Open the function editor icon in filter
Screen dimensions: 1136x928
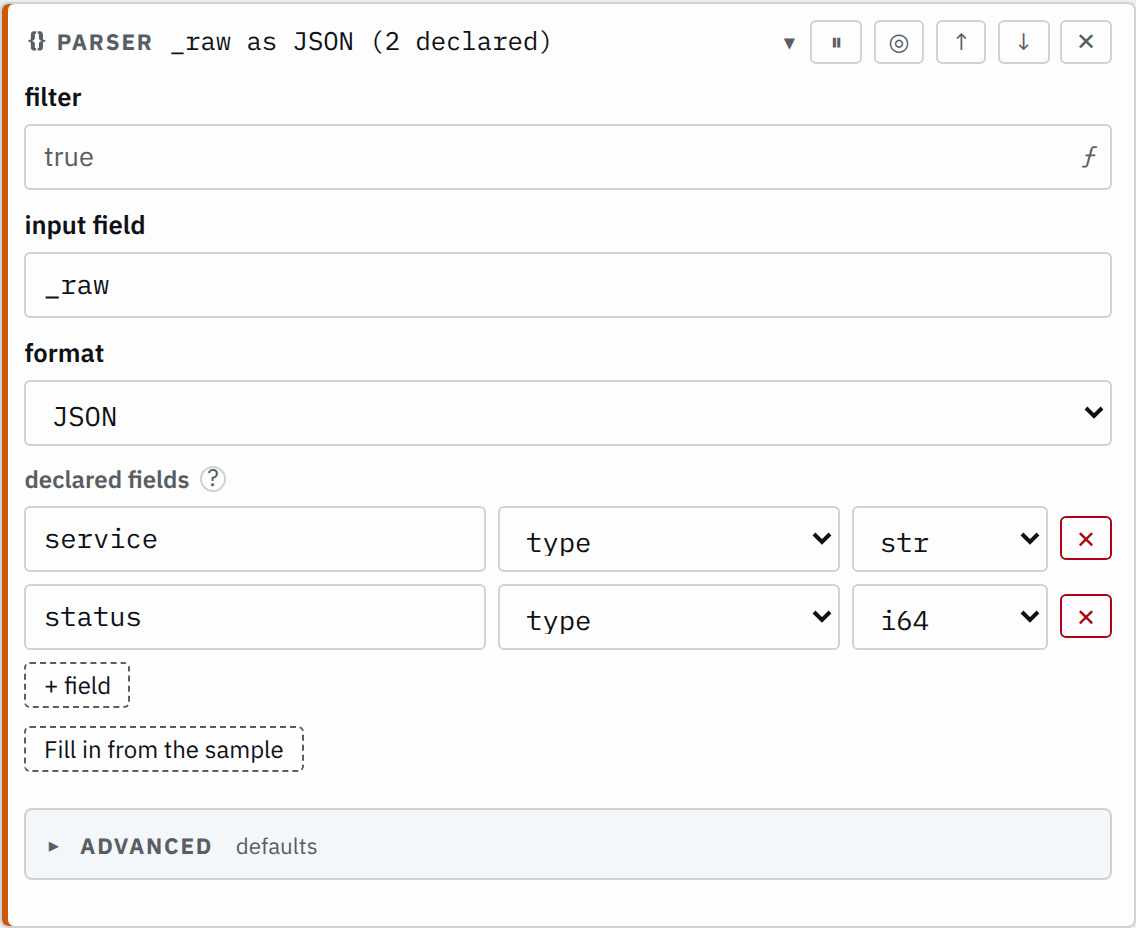pyautogui.click(x=1089, y=156)
